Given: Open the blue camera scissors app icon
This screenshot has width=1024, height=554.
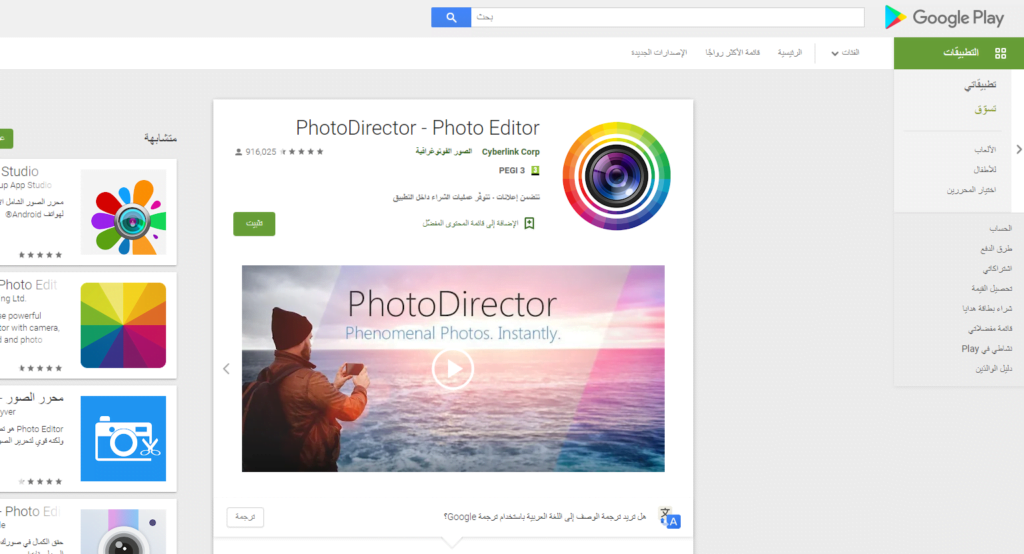Looking at the screenshot, I should click(x=123, y=438).
